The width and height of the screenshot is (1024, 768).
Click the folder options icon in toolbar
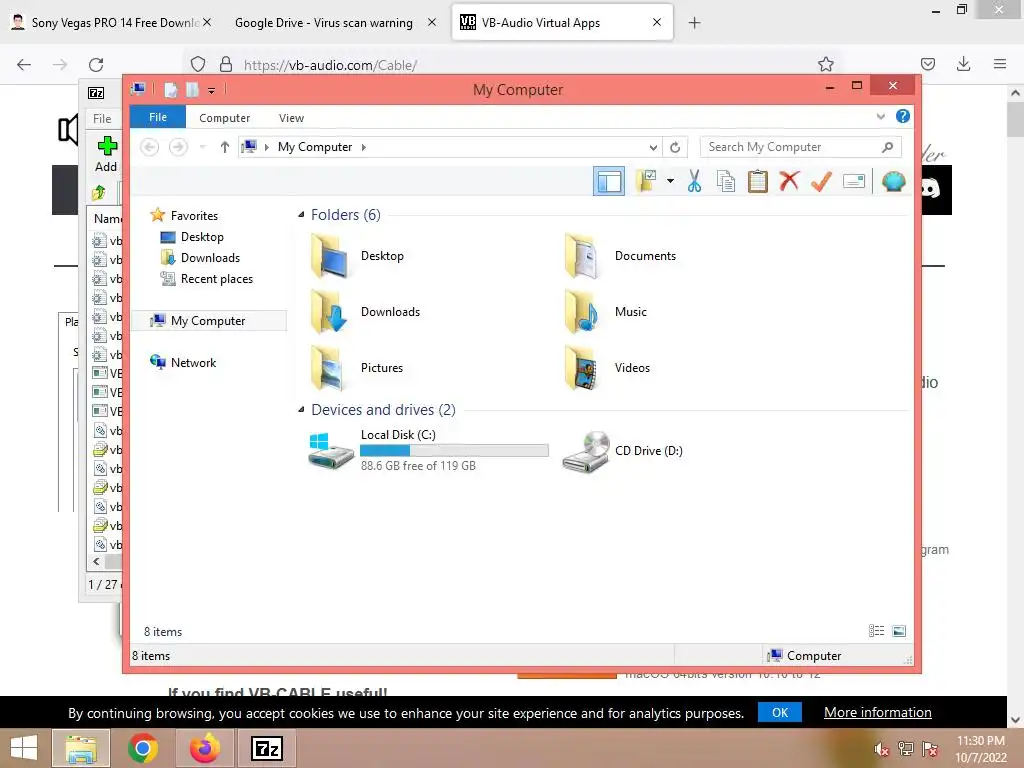pos(647,181)
